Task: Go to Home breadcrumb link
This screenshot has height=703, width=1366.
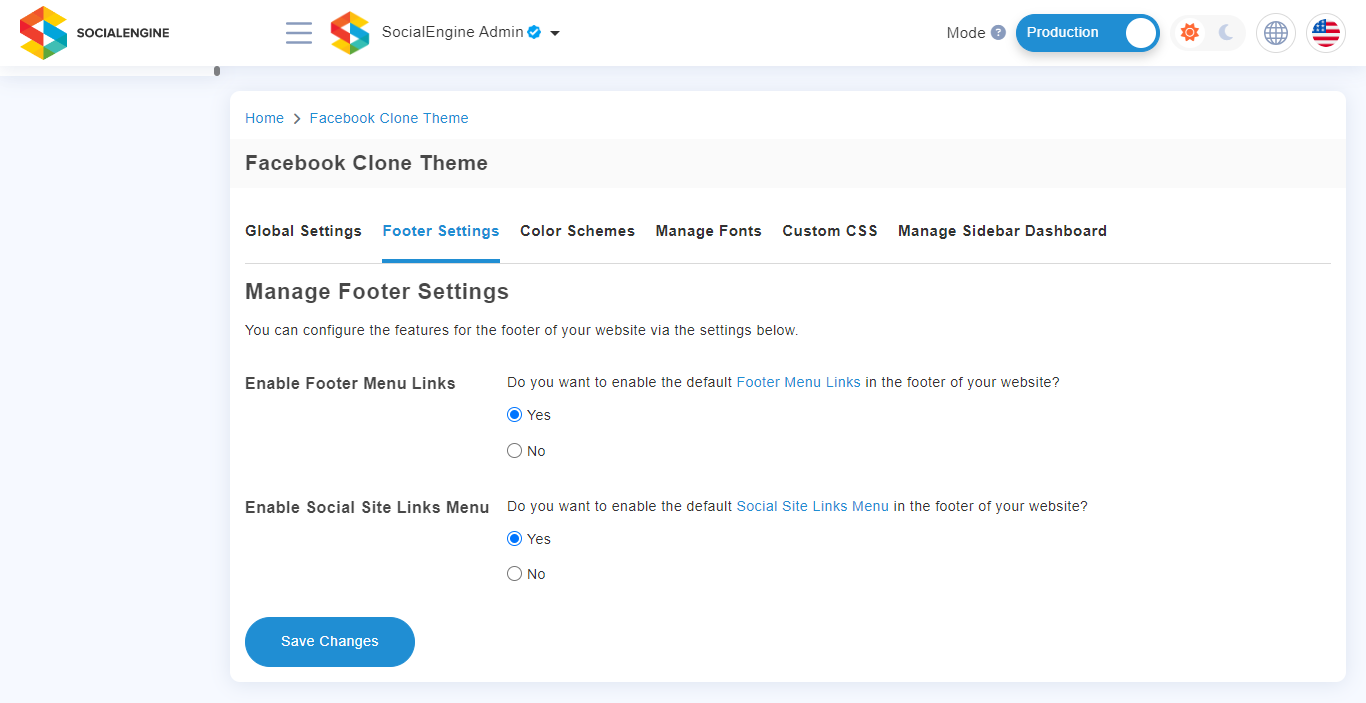Action: click(x=264, y=118)
